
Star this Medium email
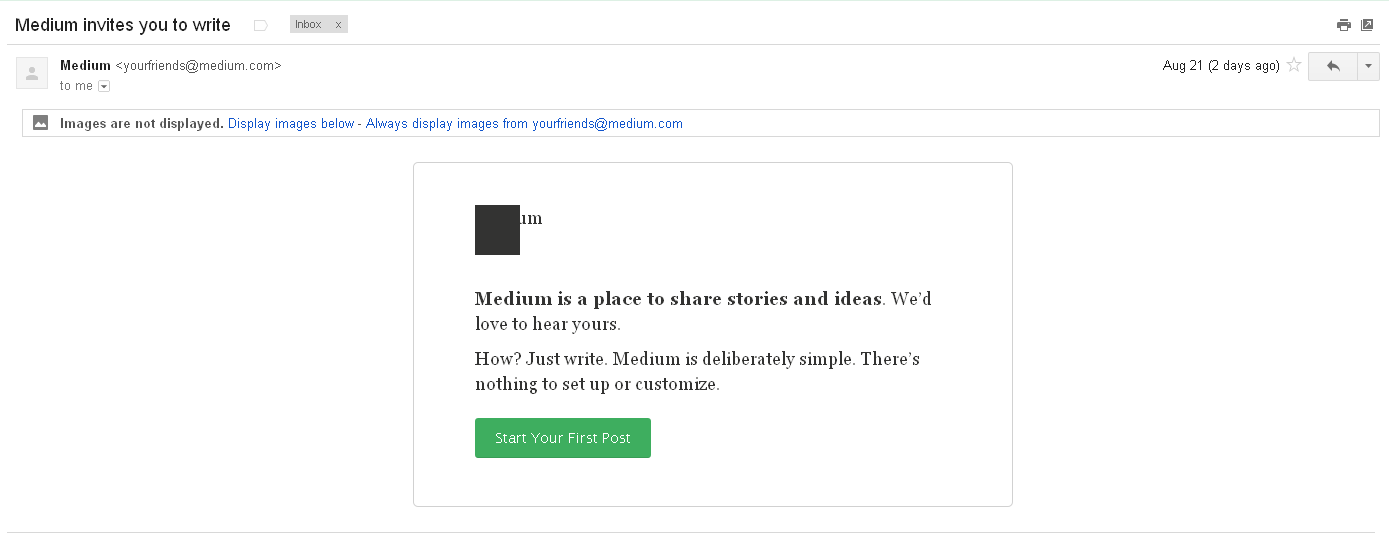[1294, 65]
